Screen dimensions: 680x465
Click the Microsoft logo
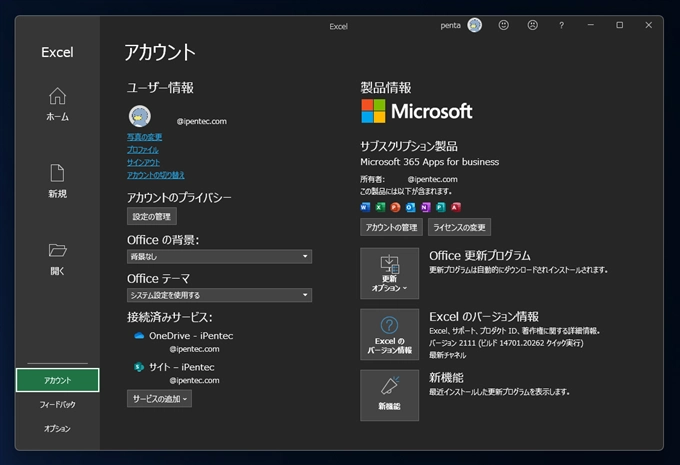coord(417,111)
